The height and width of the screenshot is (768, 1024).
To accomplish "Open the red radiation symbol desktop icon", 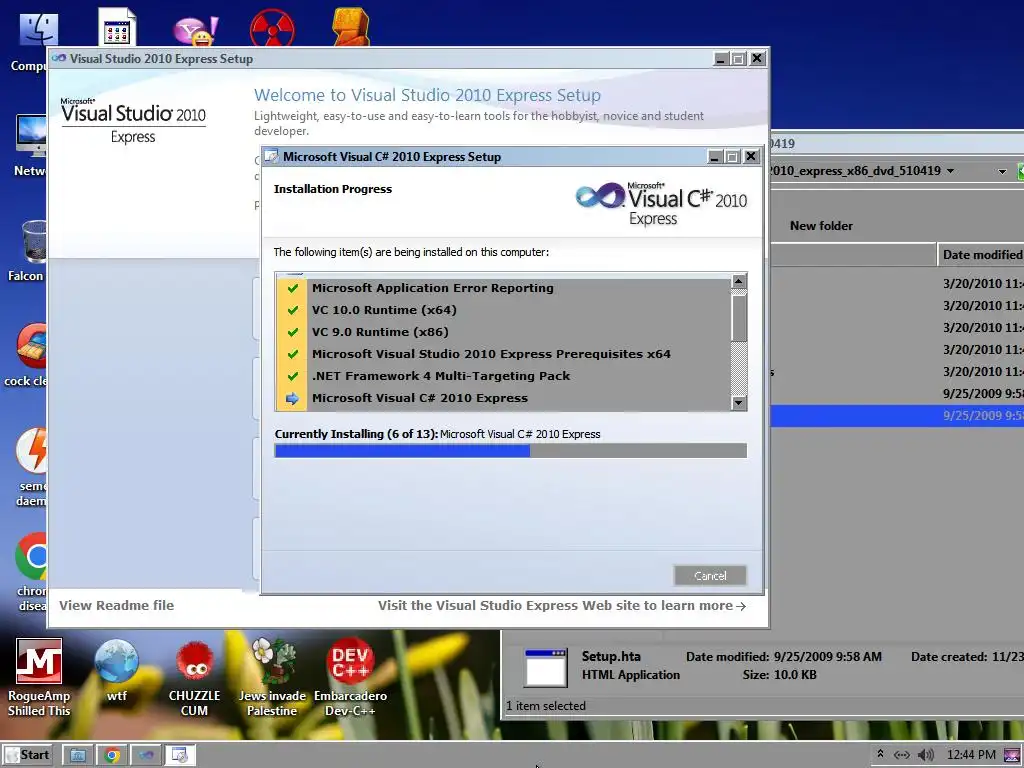I will [272, 27].
